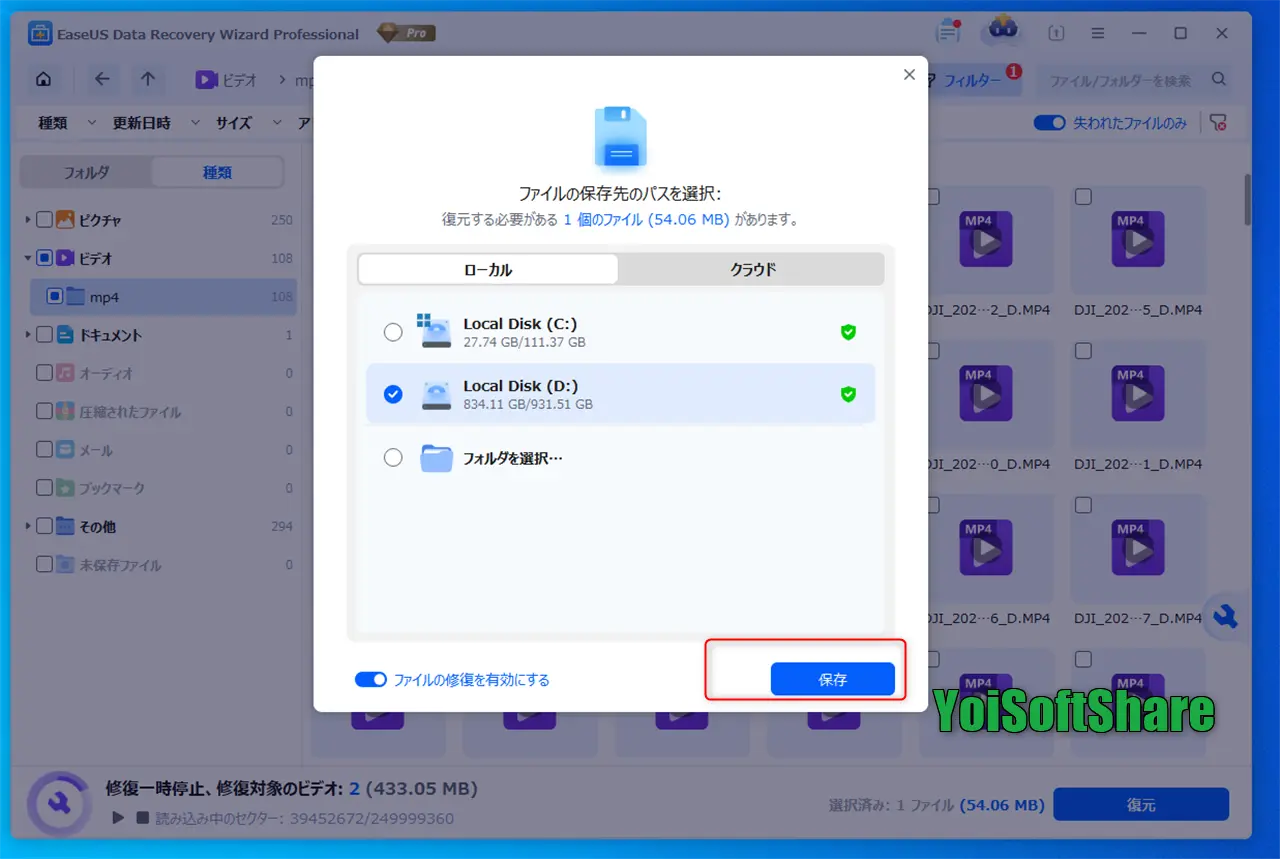
Task: Click the Local Disk (C:) drive icon
Action: tap(435, 332)
